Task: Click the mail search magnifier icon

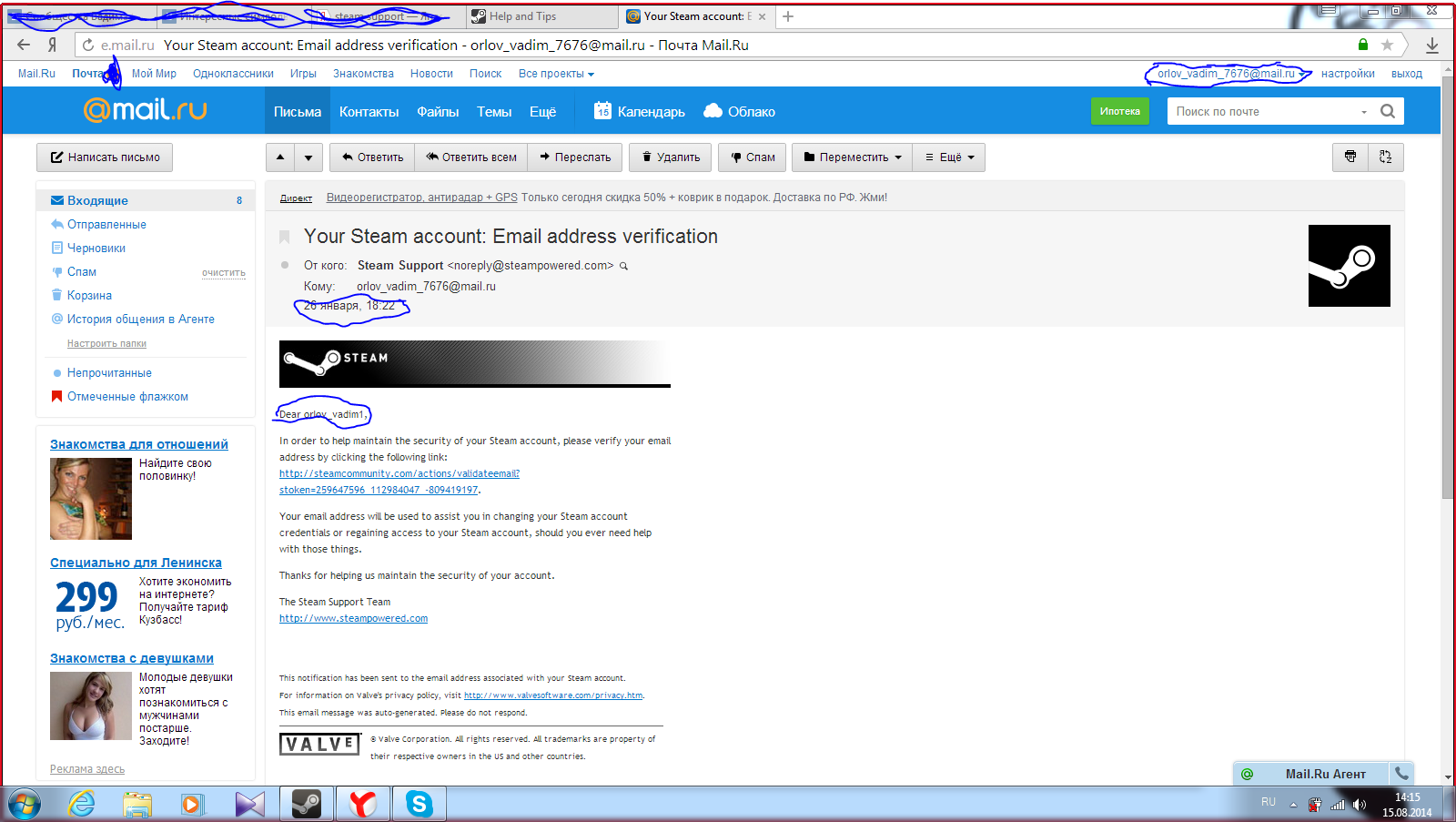Action: (1388, 111)
